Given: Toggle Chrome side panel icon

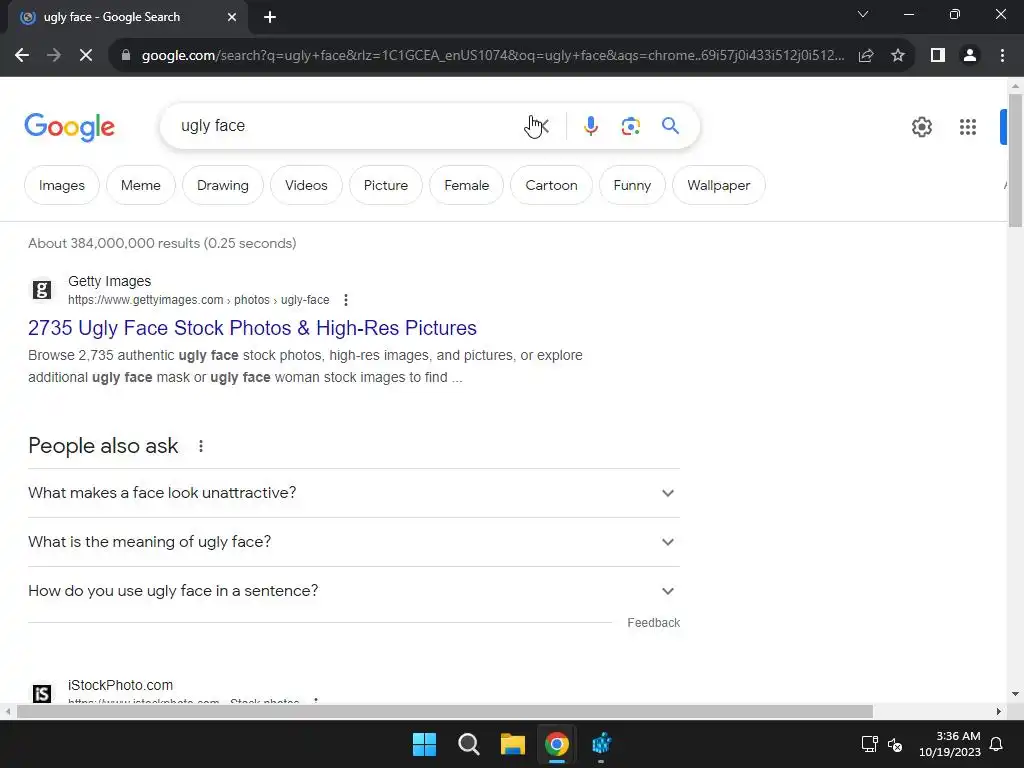Looking at the screenshot, I should click(x=938, y=56).
